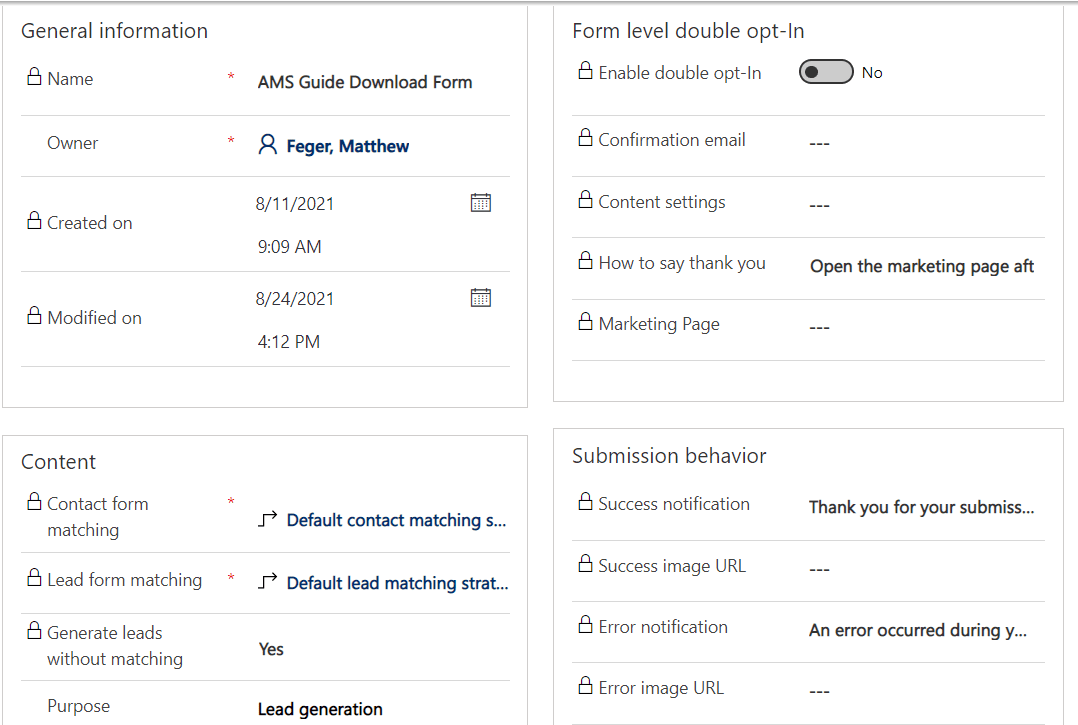Click the lock icon next to Success notification
This screenshot has width=1078, height=725.
pyautogui.click(x=584, y=503)
